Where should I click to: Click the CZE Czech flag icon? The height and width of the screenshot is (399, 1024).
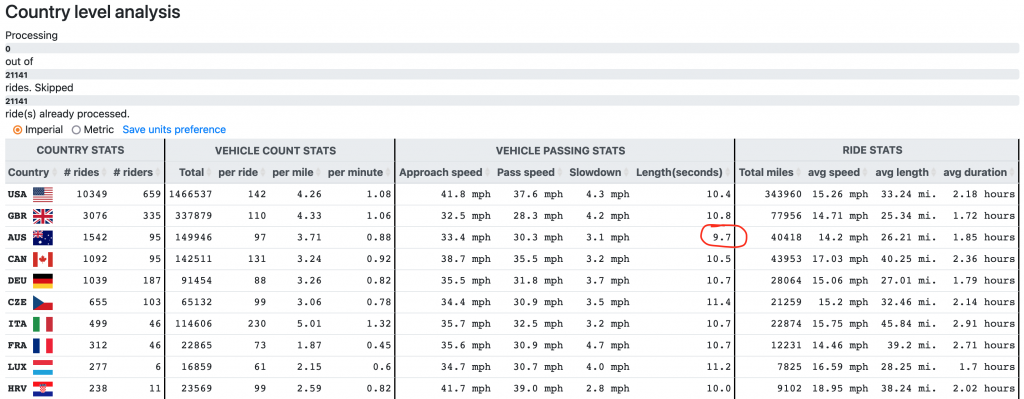point(42,302)
